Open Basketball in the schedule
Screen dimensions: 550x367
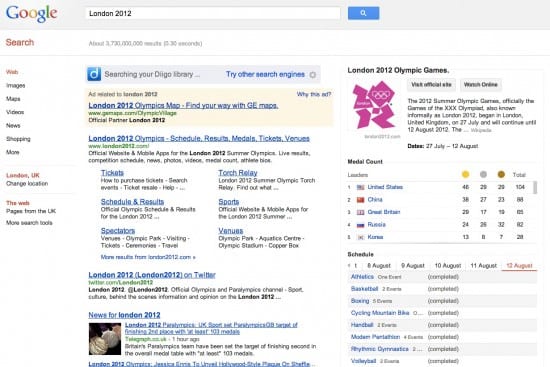tap(364, 289)
